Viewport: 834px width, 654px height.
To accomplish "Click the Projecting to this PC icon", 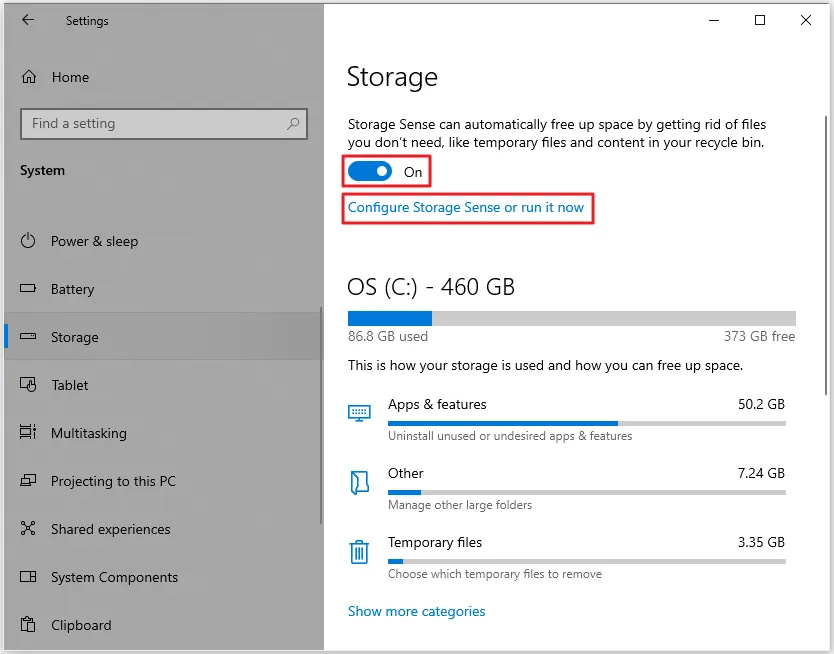I will [28, 481].
